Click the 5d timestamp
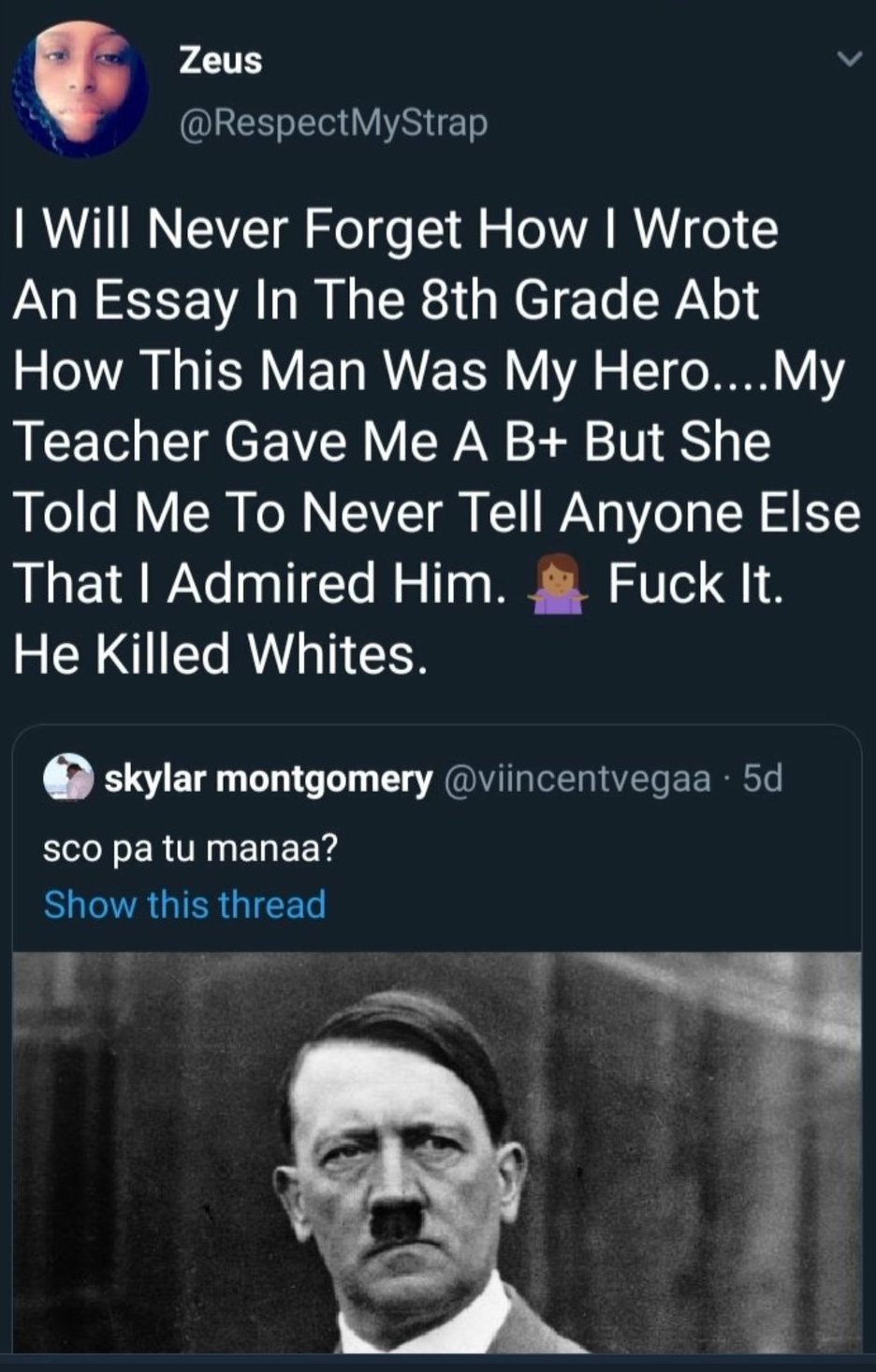This screenshot has width=876, height=1372. tap(762, 779)
